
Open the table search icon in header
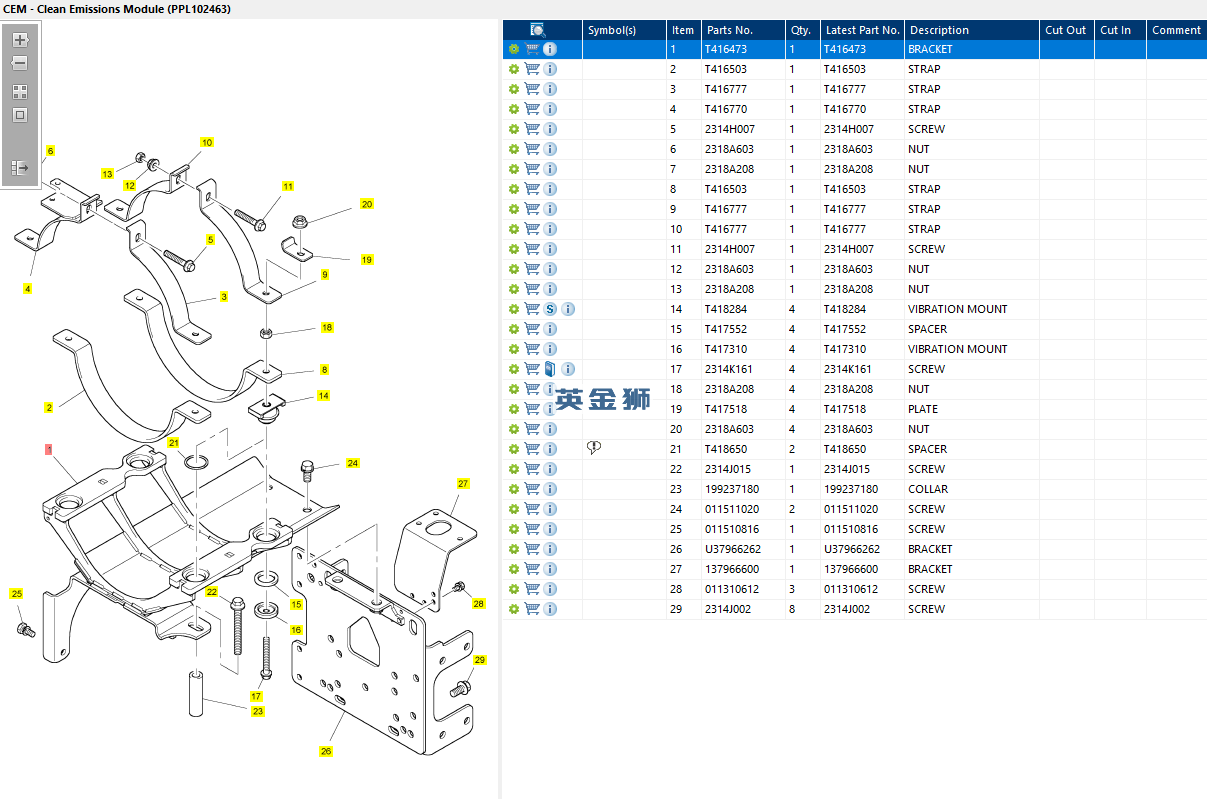(537, 30)
